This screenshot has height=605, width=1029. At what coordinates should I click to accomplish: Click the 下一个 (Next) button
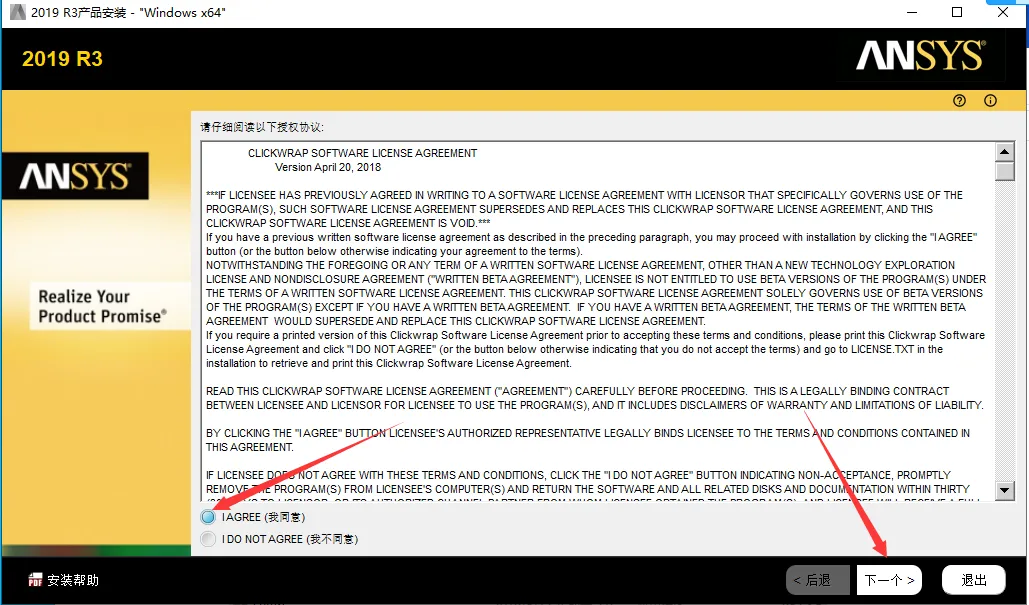(889, 580)
